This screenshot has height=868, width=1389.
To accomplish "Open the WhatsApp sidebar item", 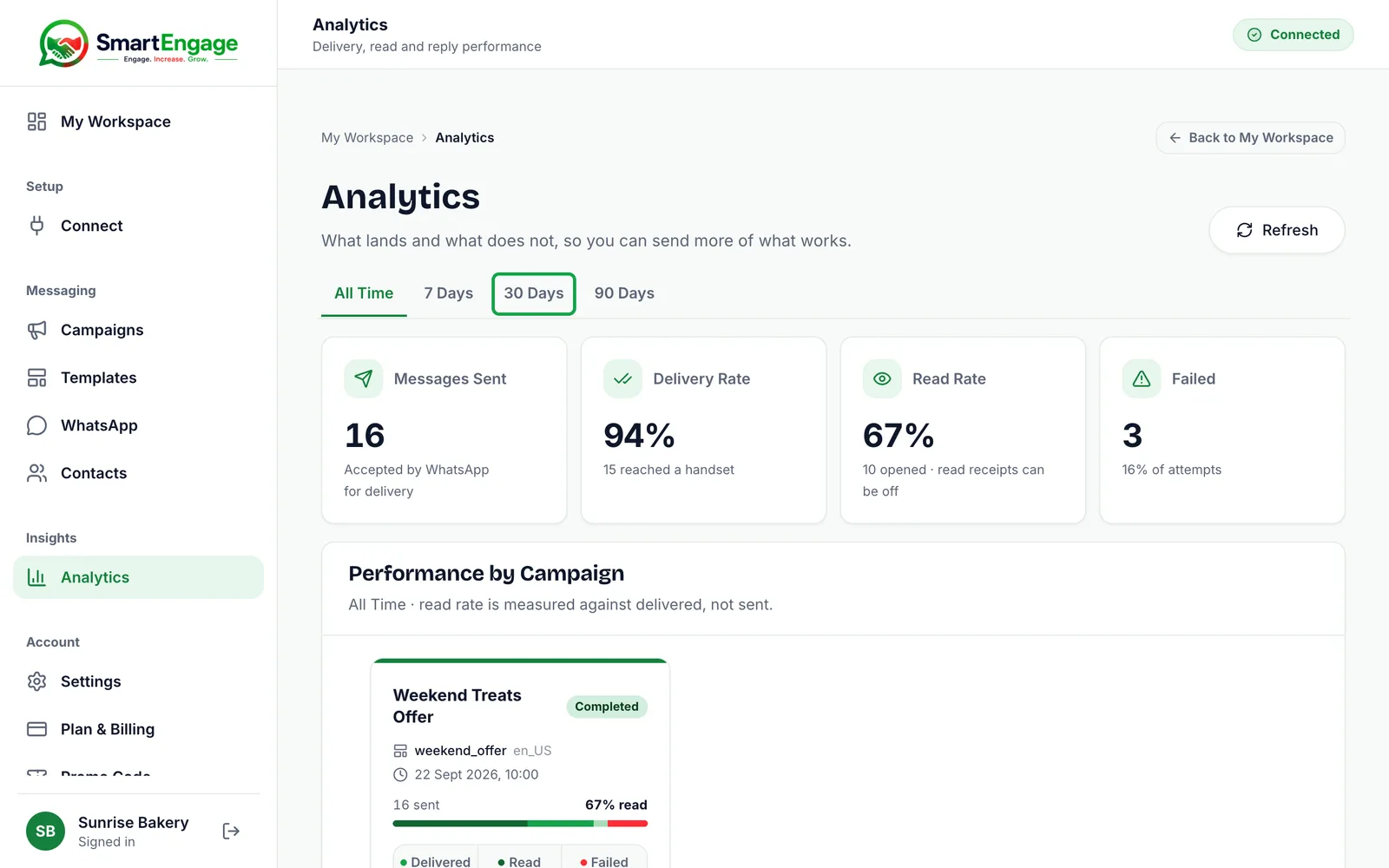I will (139, 425).
